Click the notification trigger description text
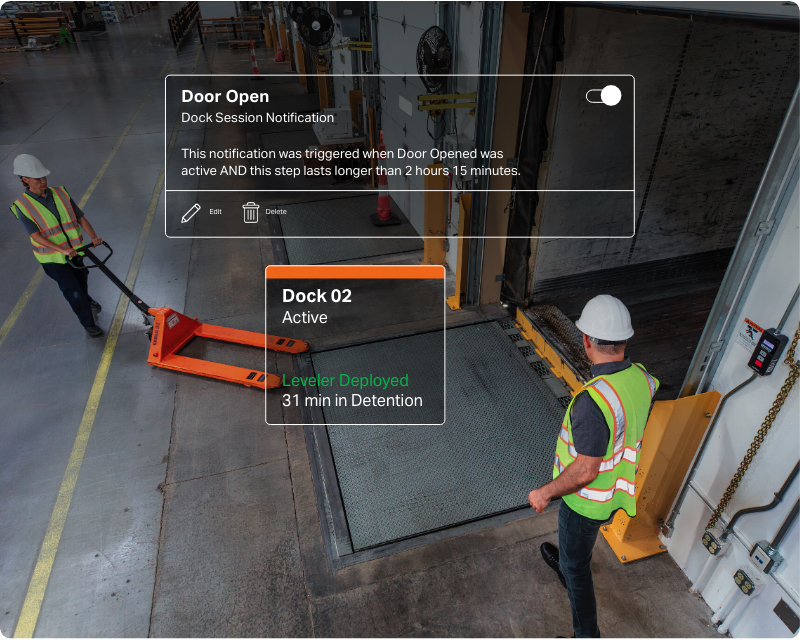The image size is (800, 640). (350, 162)
